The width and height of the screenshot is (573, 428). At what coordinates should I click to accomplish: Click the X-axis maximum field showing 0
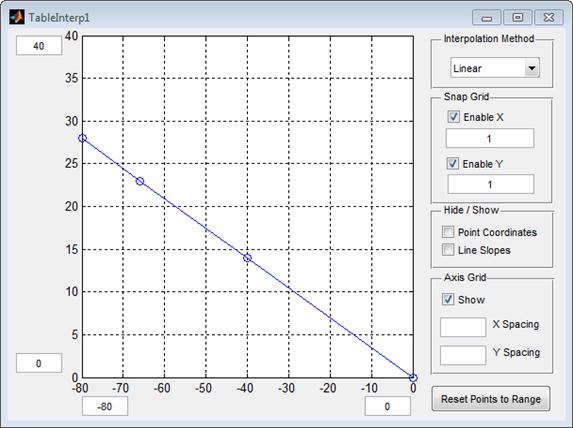pyautogui.click(x=387, y=406)
